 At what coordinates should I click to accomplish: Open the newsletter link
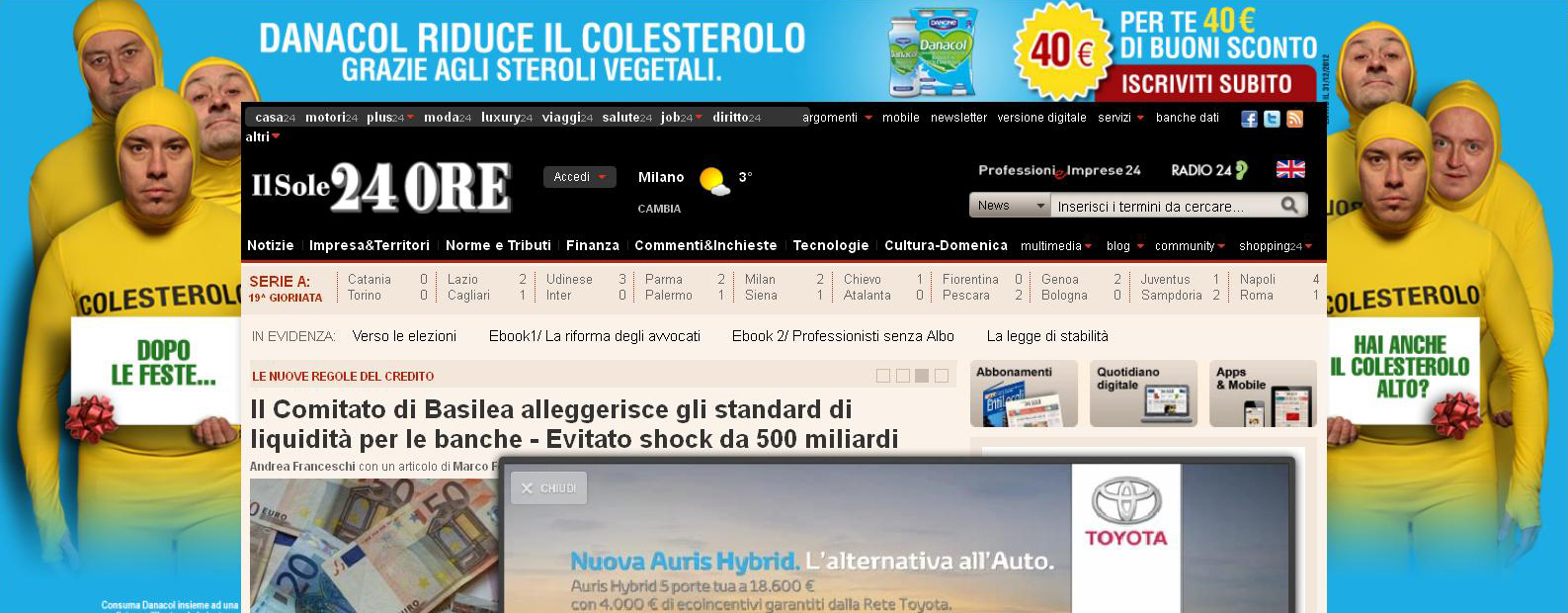coord(958,118)
